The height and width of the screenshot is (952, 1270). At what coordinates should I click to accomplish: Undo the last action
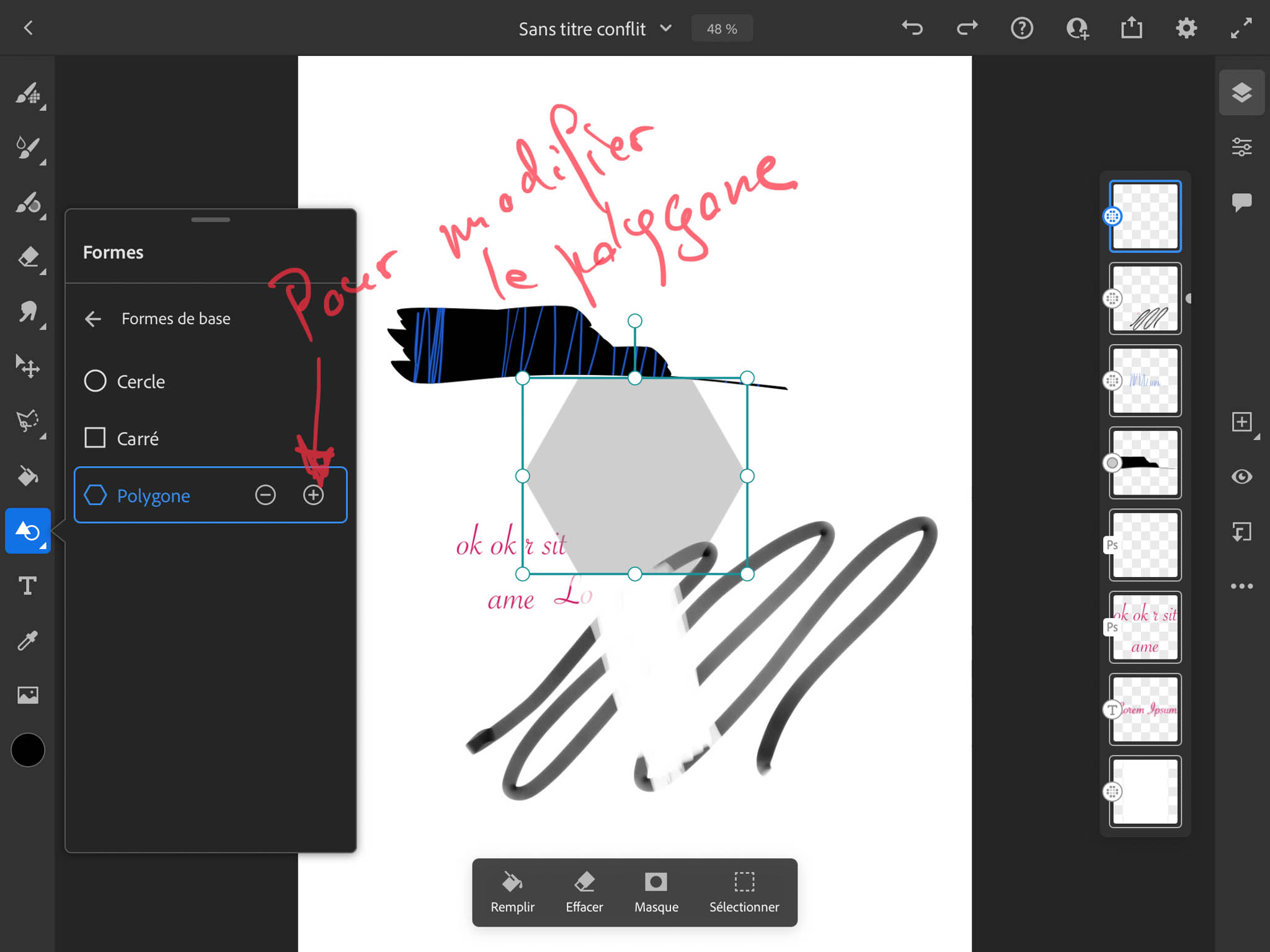pos(912,28)
